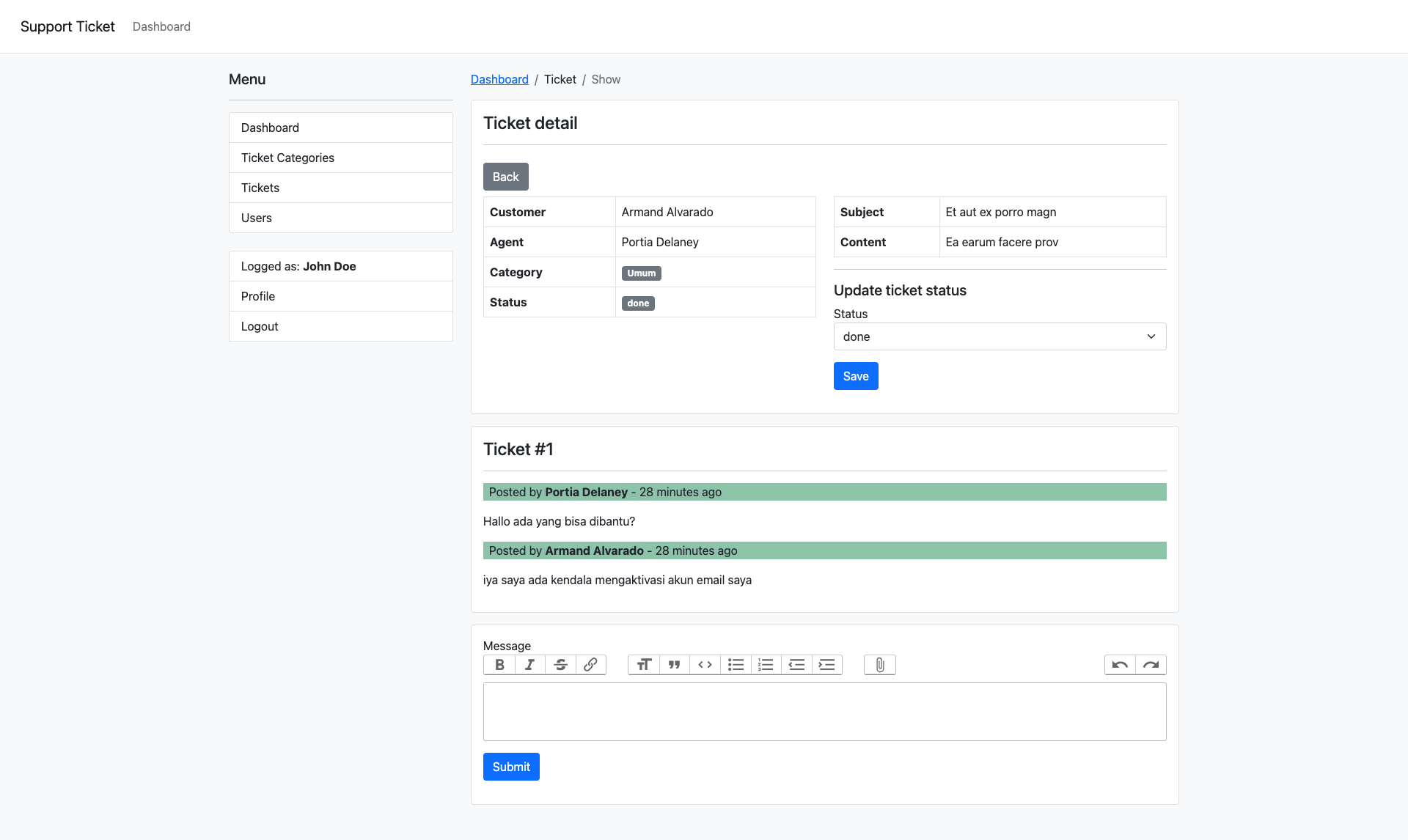Save the updated ticket status
This screenshot has height=840, width=1408.
(x=856, y=376)
